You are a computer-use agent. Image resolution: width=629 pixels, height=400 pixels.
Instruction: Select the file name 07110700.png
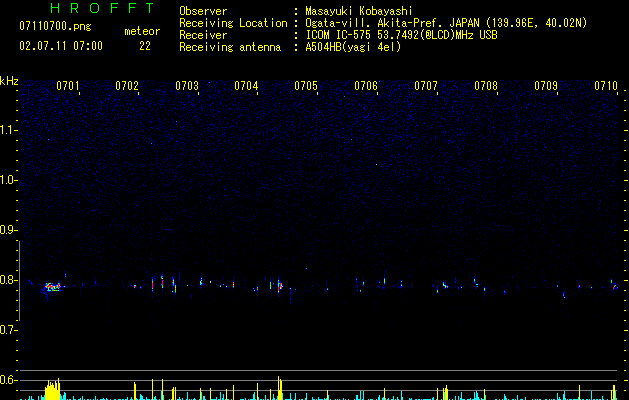(55, 27)
